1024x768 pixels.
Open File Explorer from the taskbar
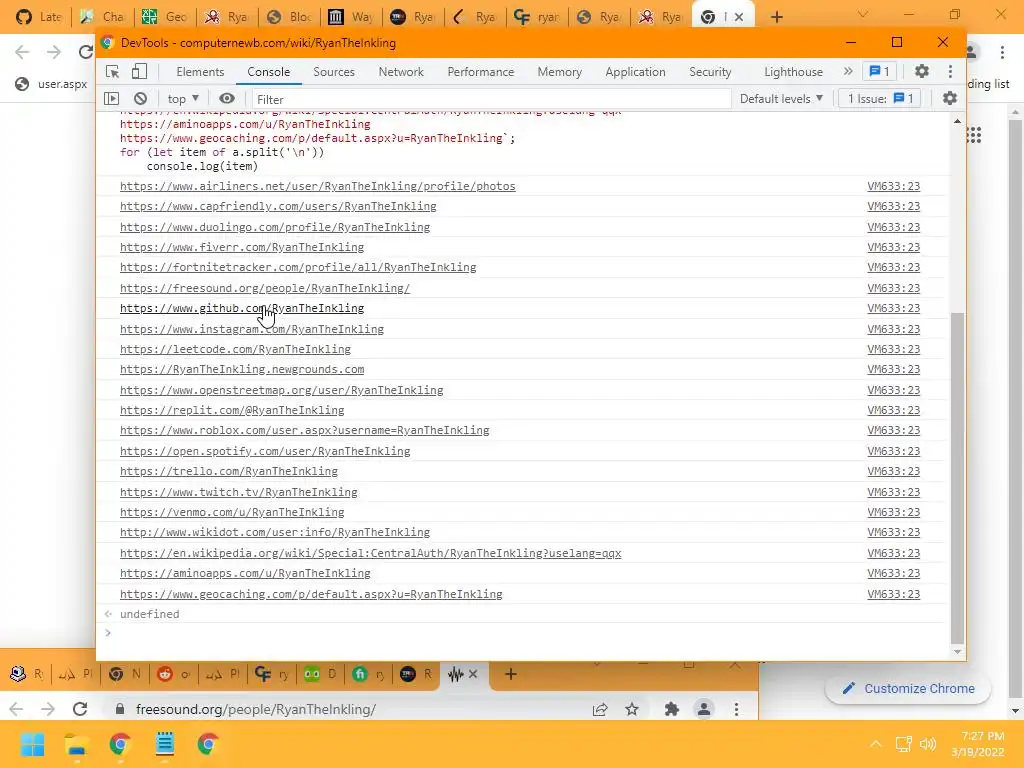[x=76, y=744]
